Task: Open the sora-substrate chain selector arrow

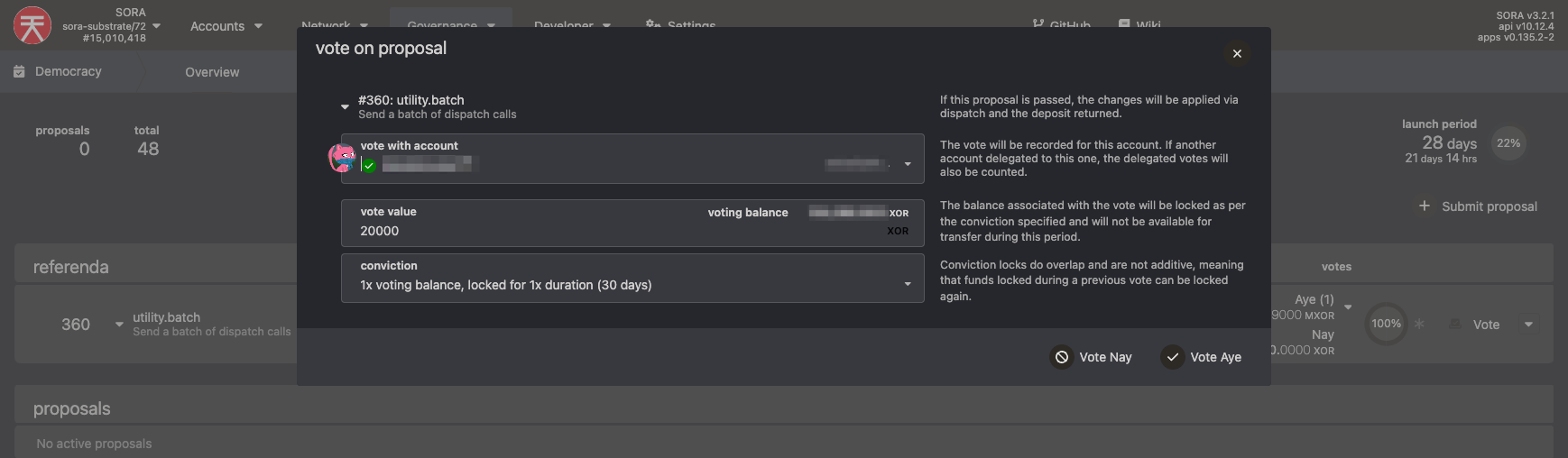Action: coord(157,26)
